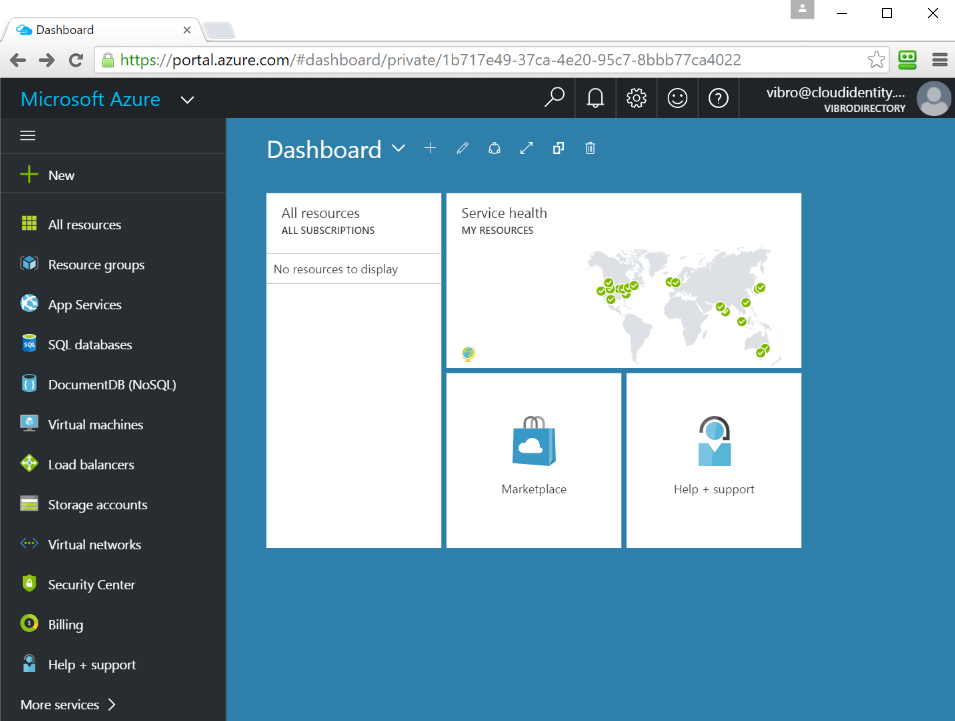955x721 pixels.
Task: Toggle the sidebar hamburger menu
Action: click(x=27, y=135)
